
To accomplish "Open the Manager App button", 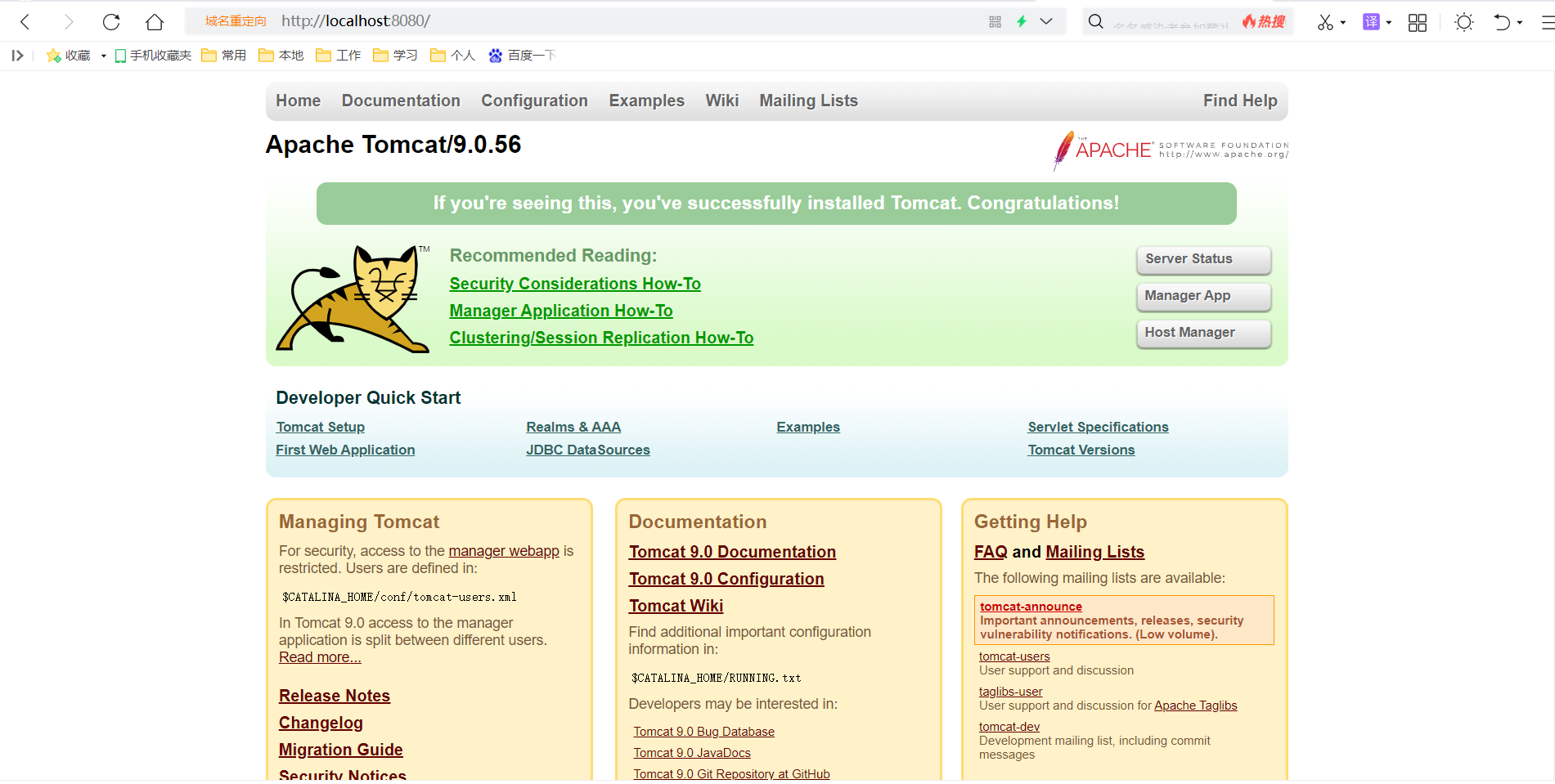I will click(x=1203, y=296).
